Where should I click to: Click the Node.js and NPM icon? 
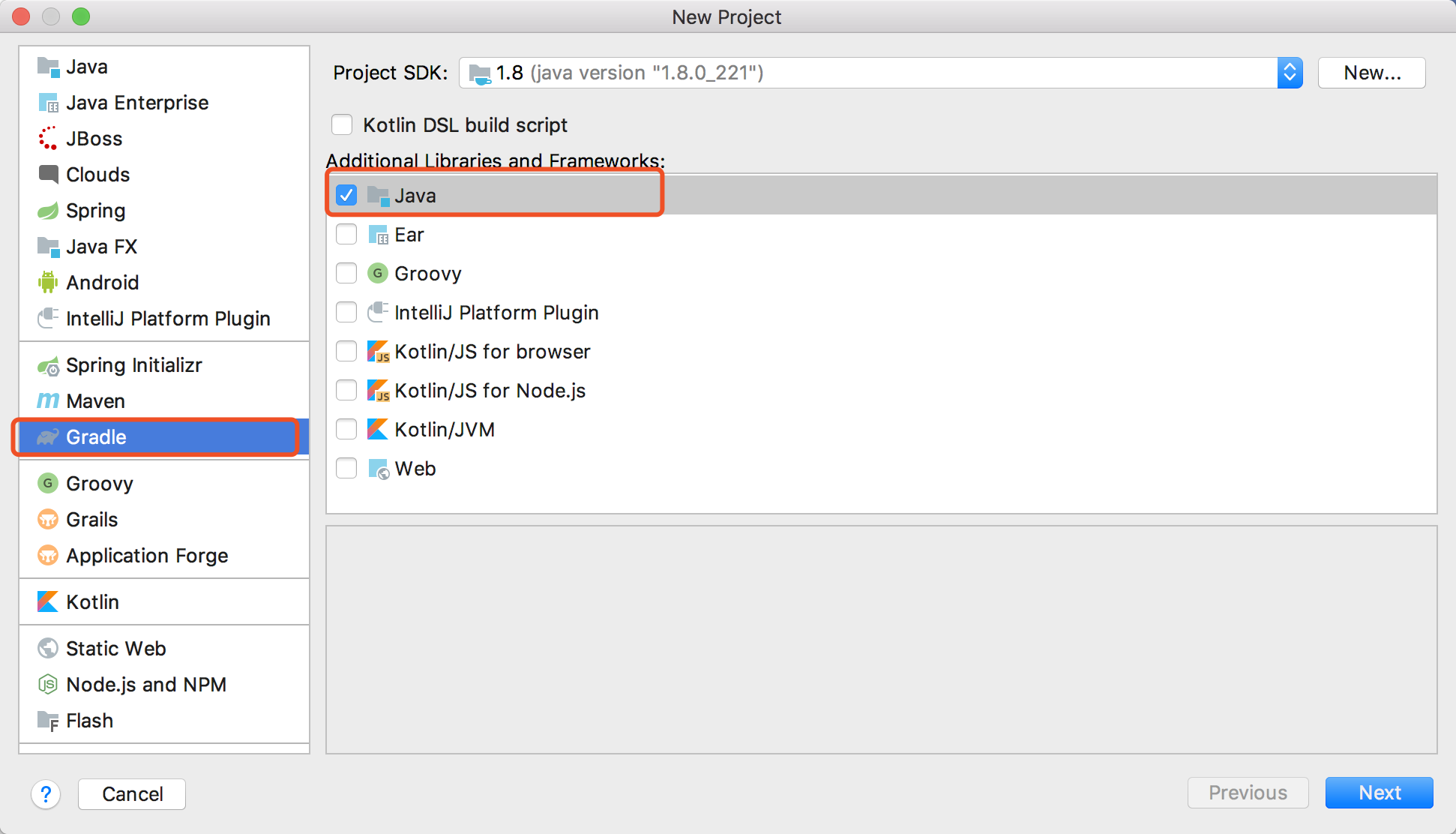[48, 685]
